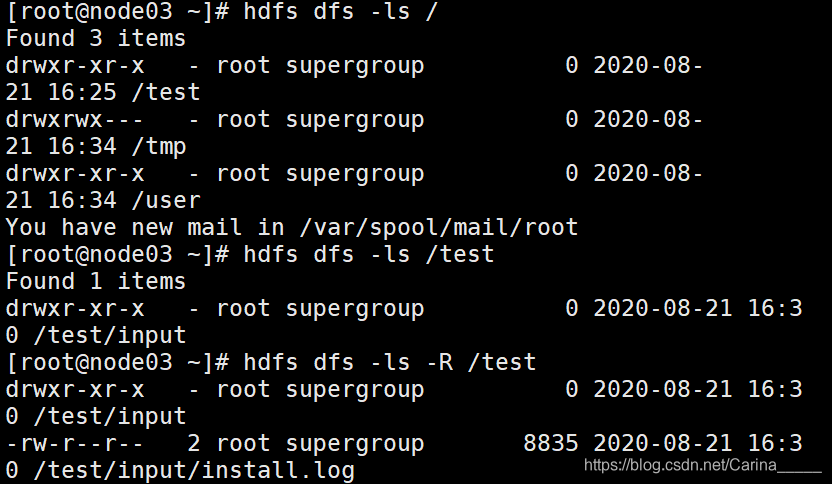Image resolution: width=832 pixels, height=484 pixels.
Task: Click the first prompt '[root@node03 ~]#' at top
Action: pos(117,12)
